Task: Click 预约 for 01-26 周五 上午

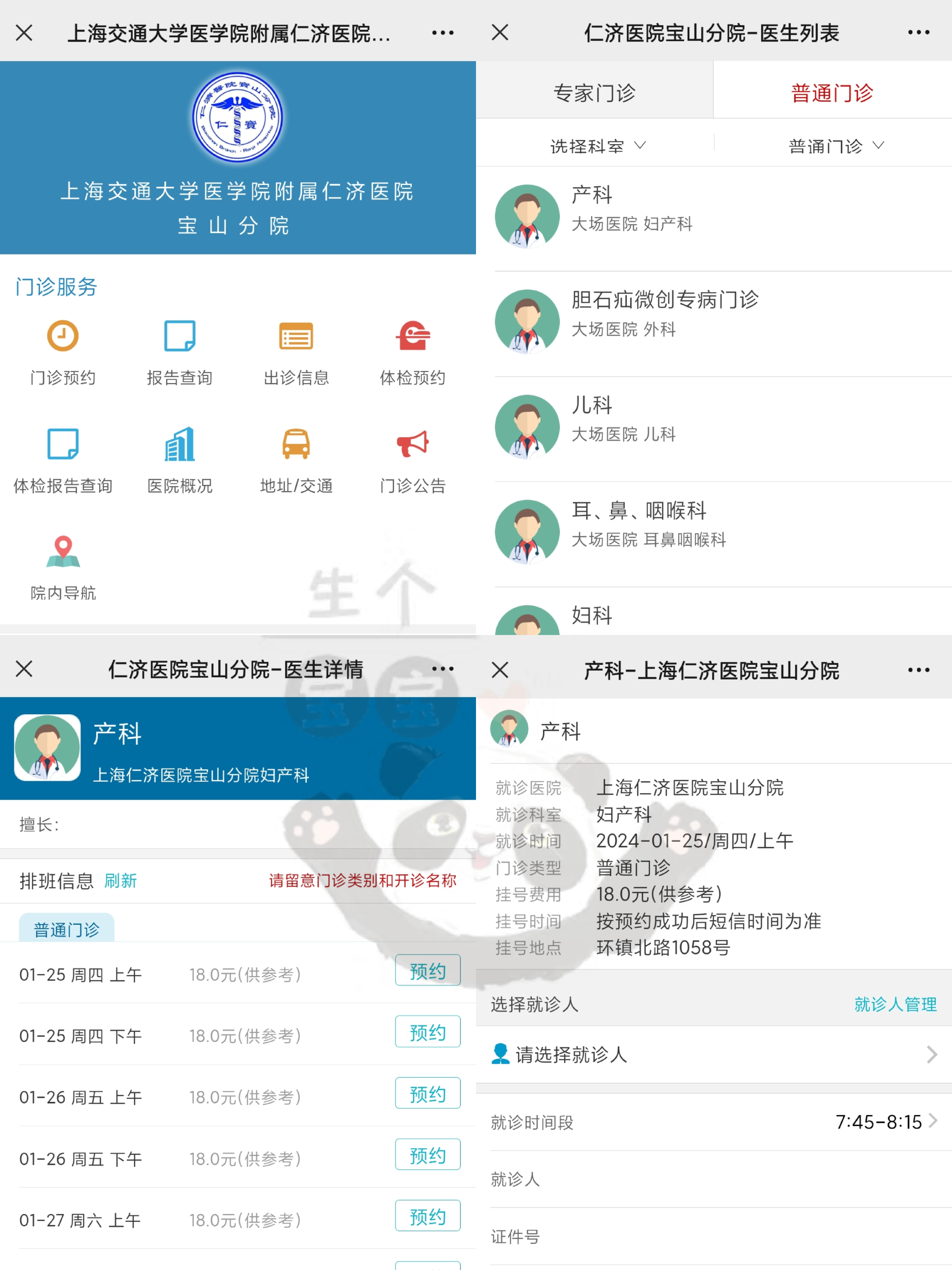Action: (427, 1093)
